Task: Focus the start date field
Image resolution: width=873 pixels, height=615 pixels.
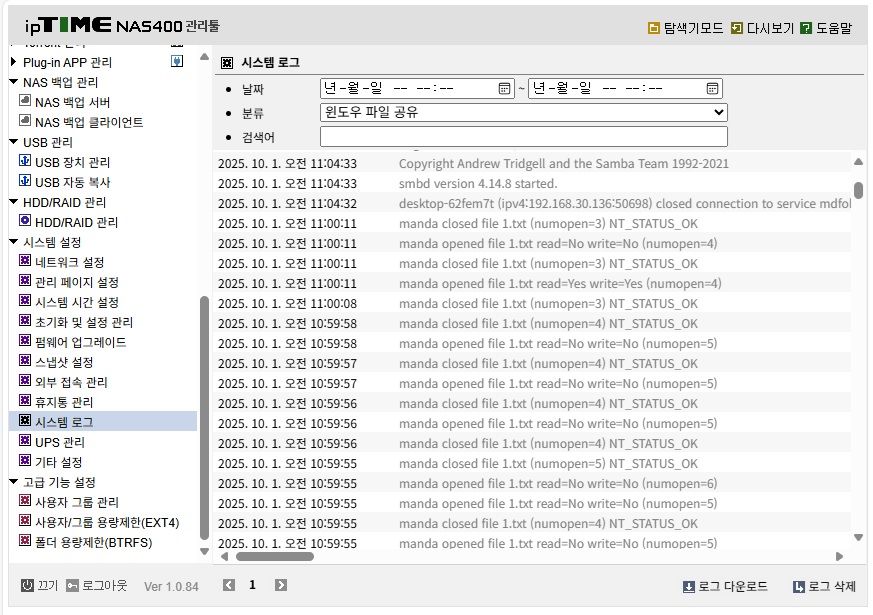Action: [416, 88]
